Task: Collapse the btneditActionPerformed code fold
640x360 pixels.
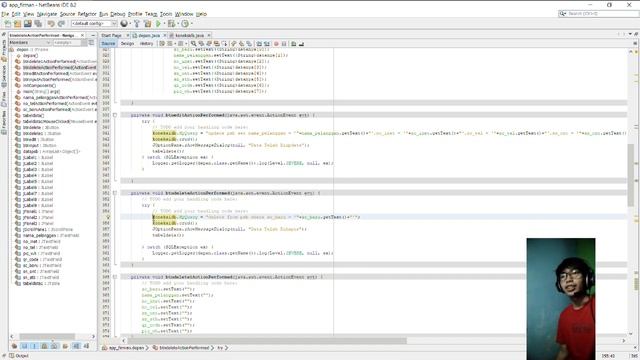Action: point(115,115)
